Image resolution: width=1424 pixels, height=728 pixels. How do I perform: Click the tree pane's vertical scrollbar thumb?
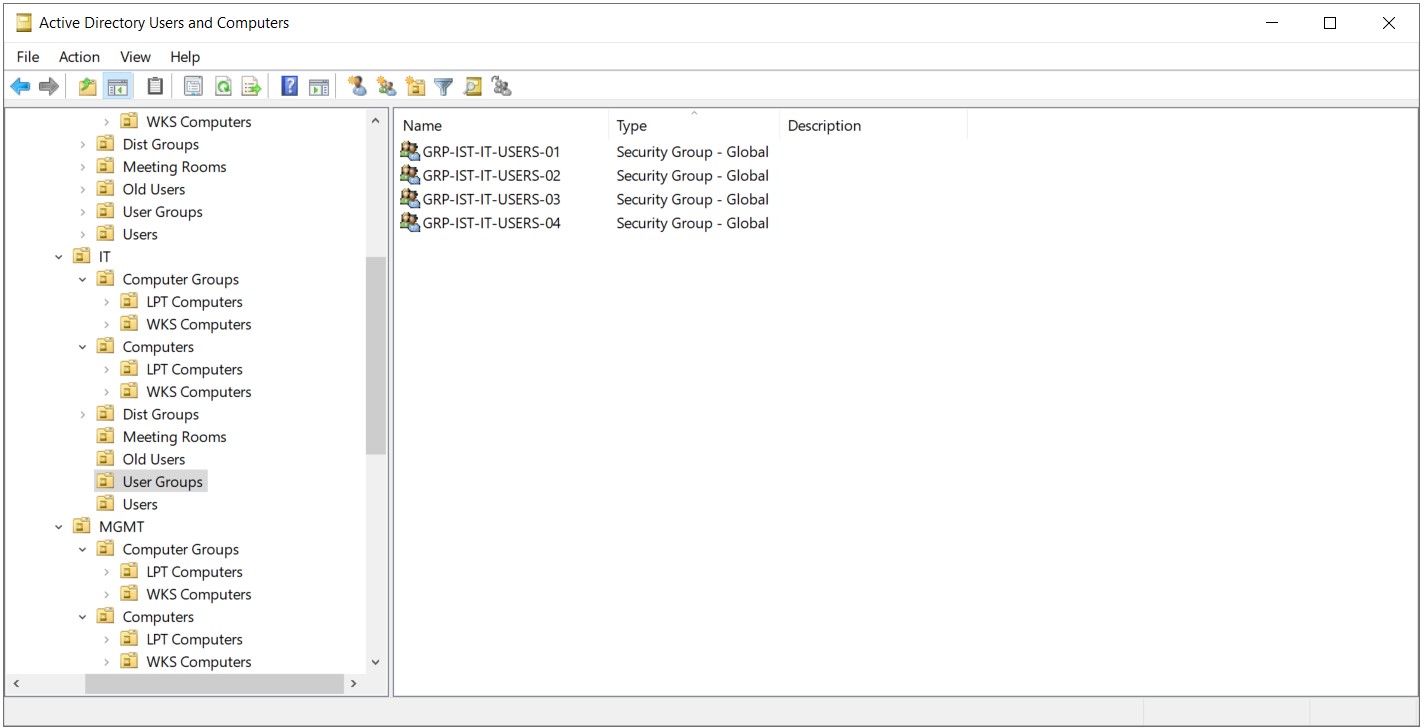pyautogui.click(x=376, y=356)
